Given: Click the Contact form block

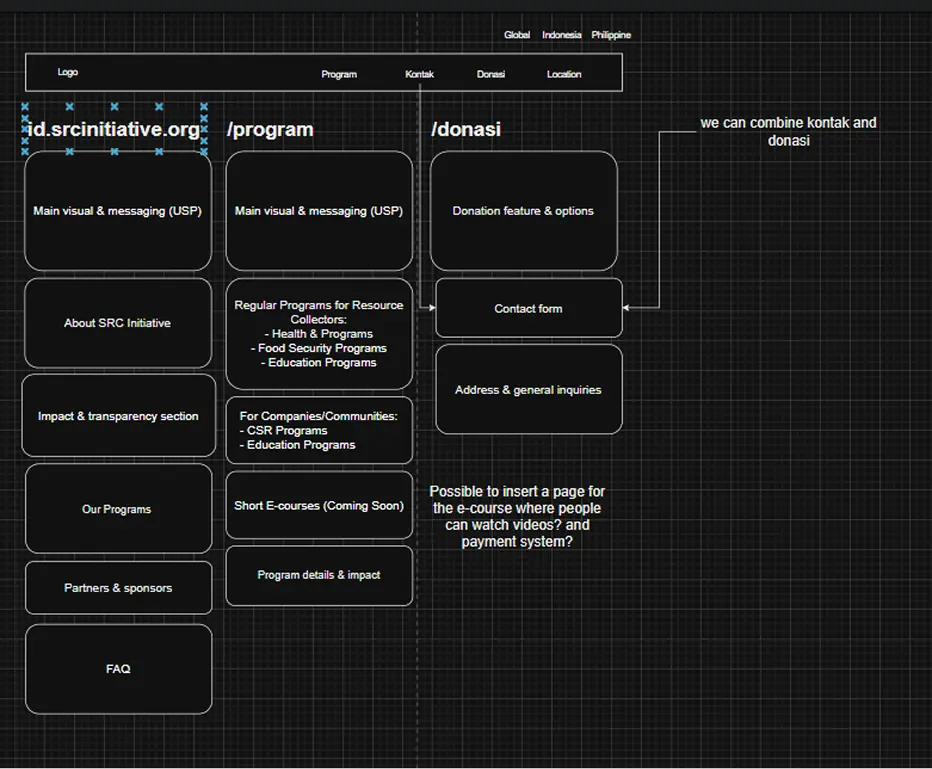Looking at the screenshot, I should (528, 308).
